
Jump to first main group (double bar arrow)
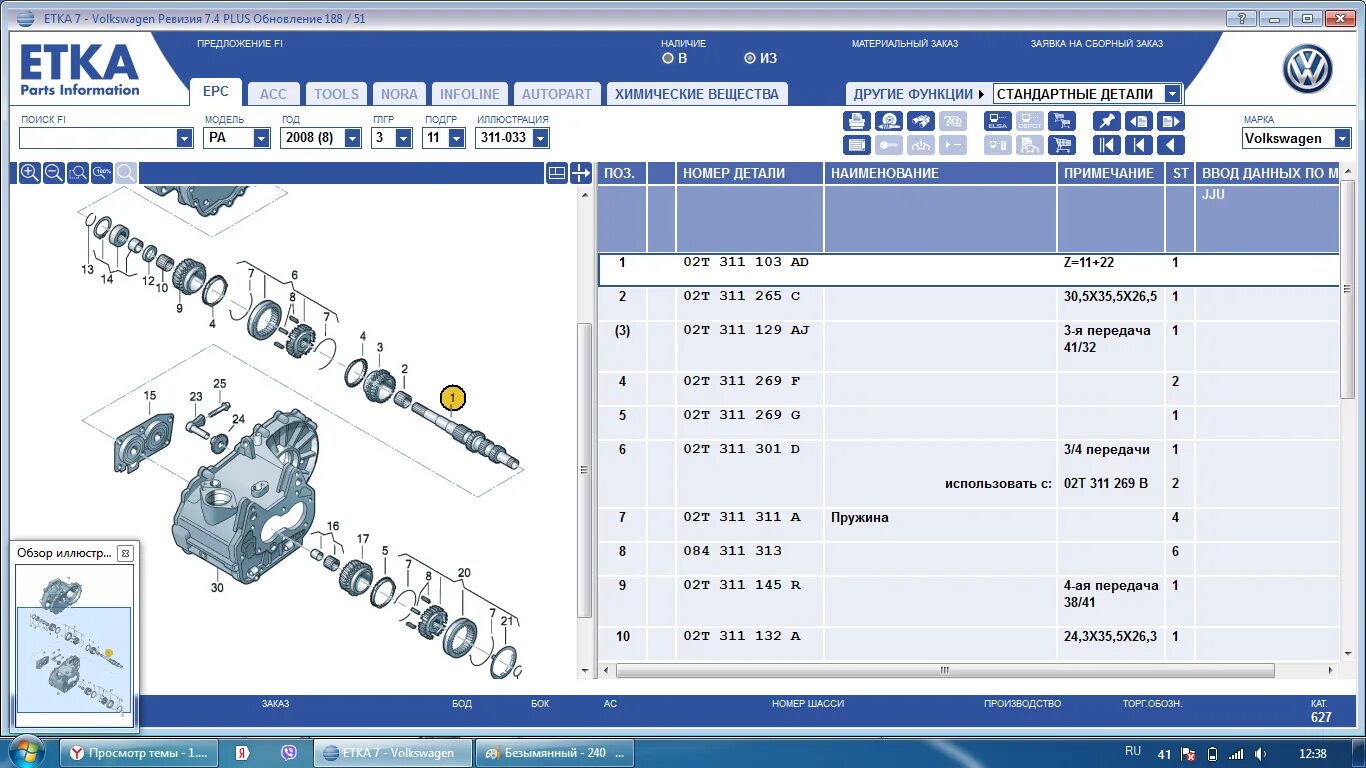click(x=1107, y=145)
